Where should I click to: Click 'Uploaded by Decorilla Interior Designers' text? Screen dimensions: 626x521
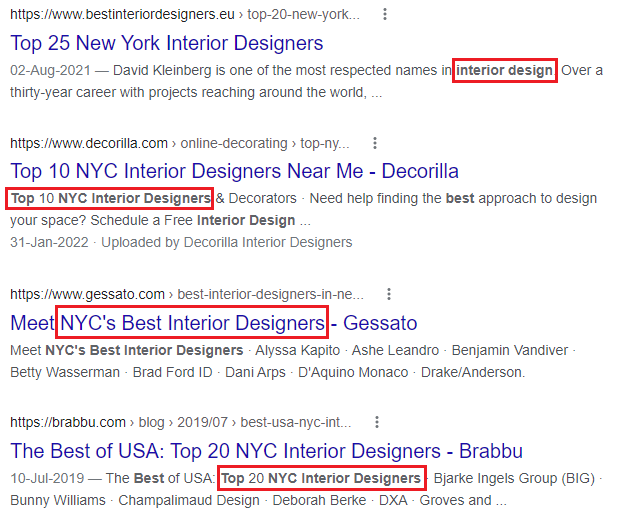[x=227, y=242]
